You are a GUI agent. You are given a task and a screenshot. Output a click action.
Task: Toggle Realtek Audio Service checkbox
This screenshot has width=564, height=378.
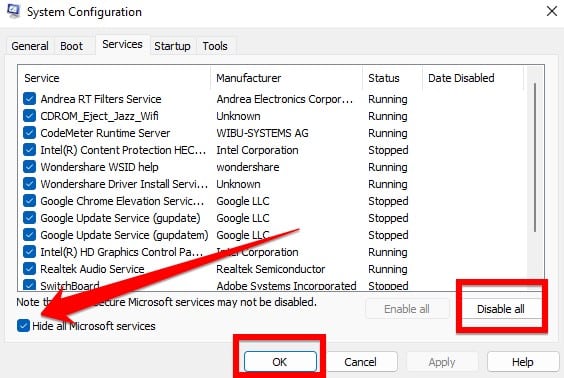pyautogui.click(x=29, y=269)
